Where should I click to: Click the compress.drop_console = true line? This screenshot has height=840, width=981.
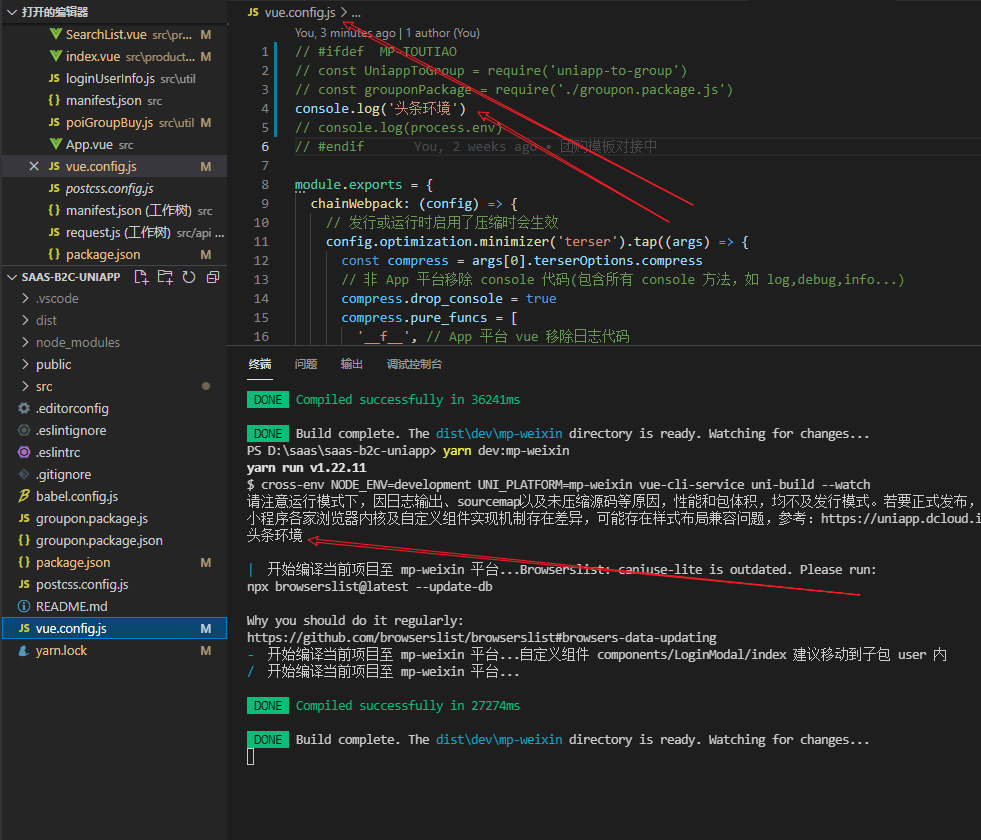(449, 298)
